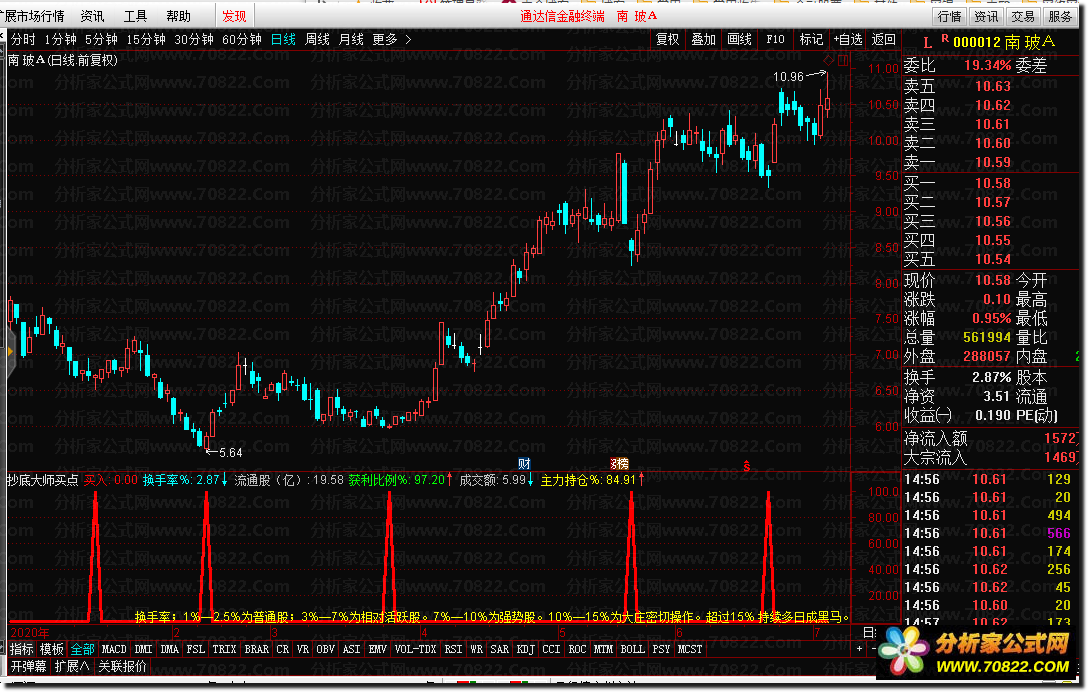1089x692 pixels.
Task: Select the 60分钟 period tab
Action: point(242,40)
